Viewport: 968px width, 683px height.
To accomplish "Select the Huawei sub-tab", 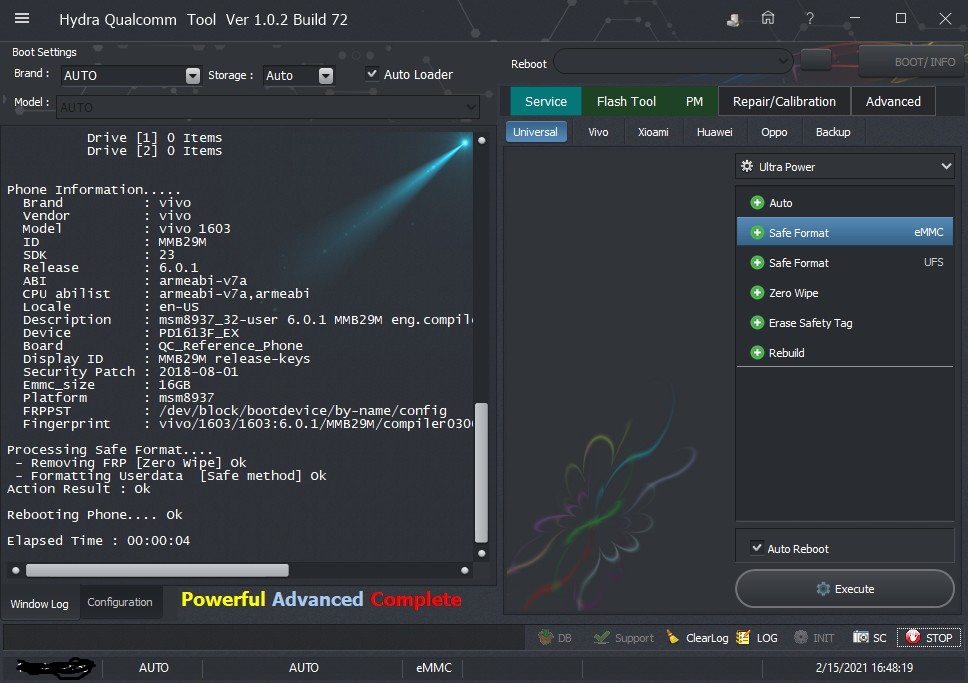I will (x=714, y=132).
